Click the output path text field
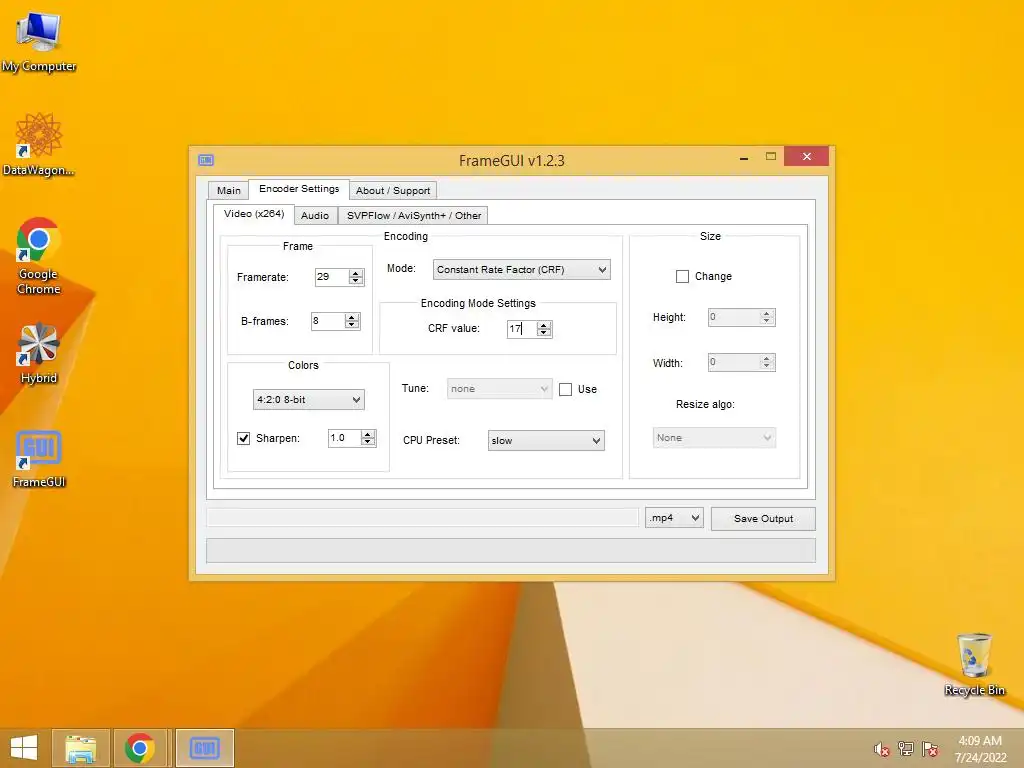 (x=423, y=518)
